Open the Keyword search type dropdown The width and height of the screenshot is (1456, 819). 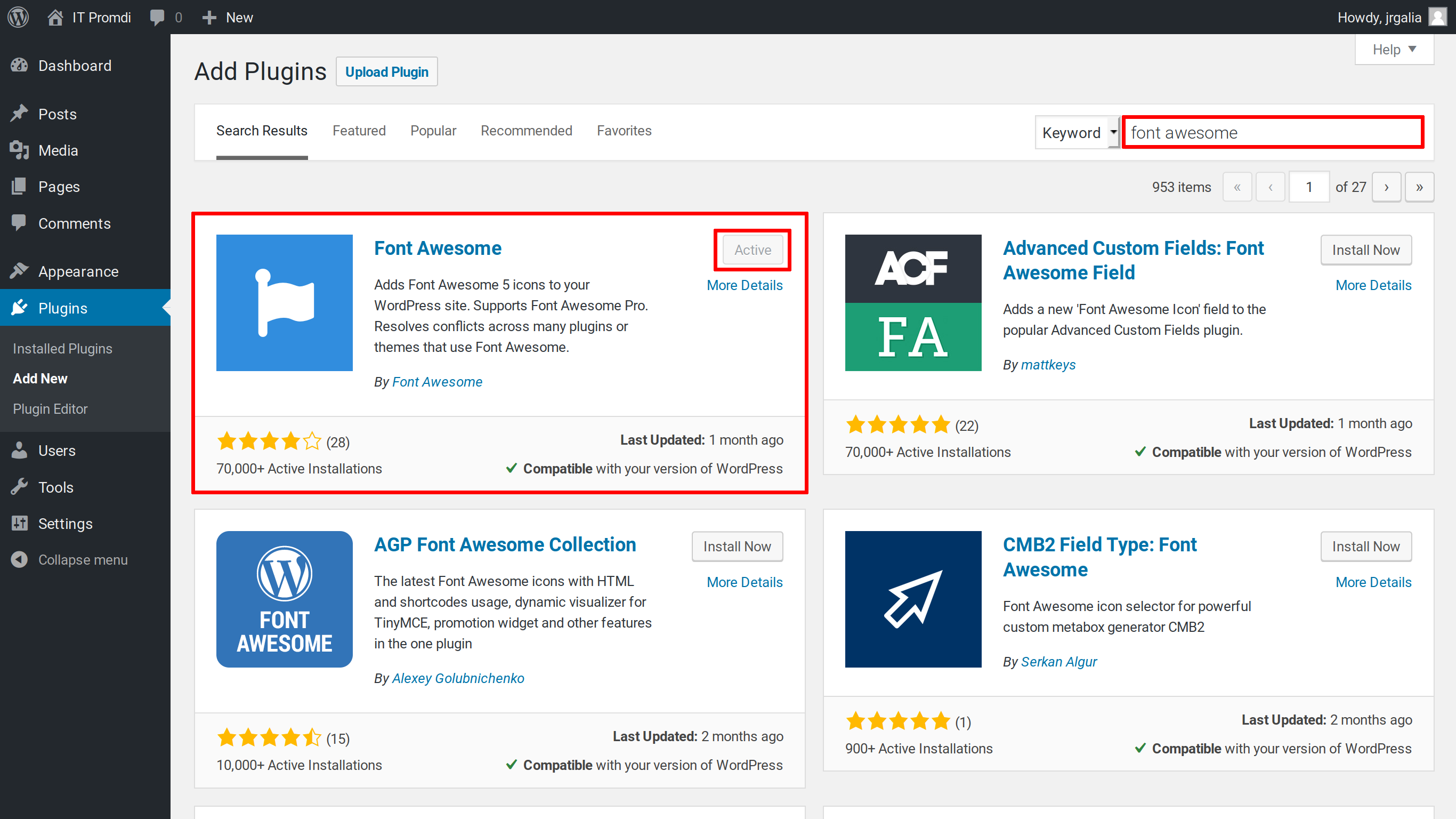tap(1077, 132)
